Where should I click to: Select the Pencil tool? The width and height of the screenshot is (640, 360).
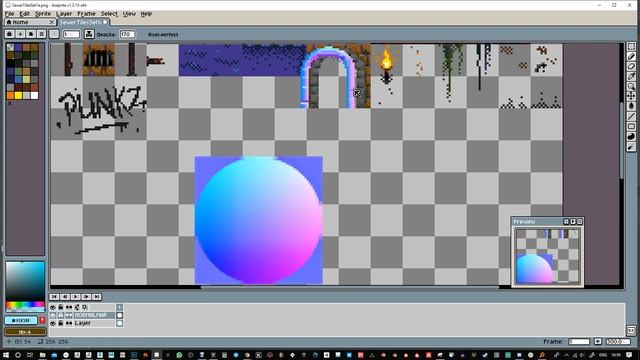pos(631,57)
